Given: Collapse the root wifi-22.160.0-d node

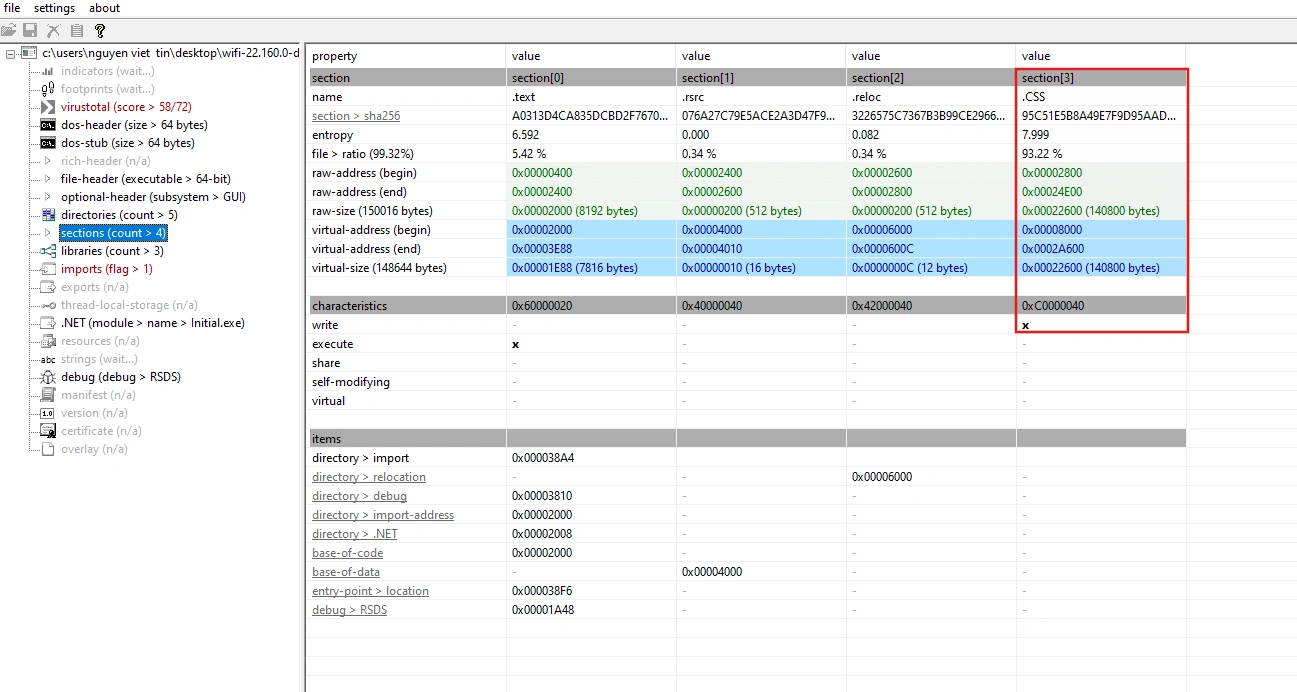Looking at the screenshot, I should coord(8,52).
